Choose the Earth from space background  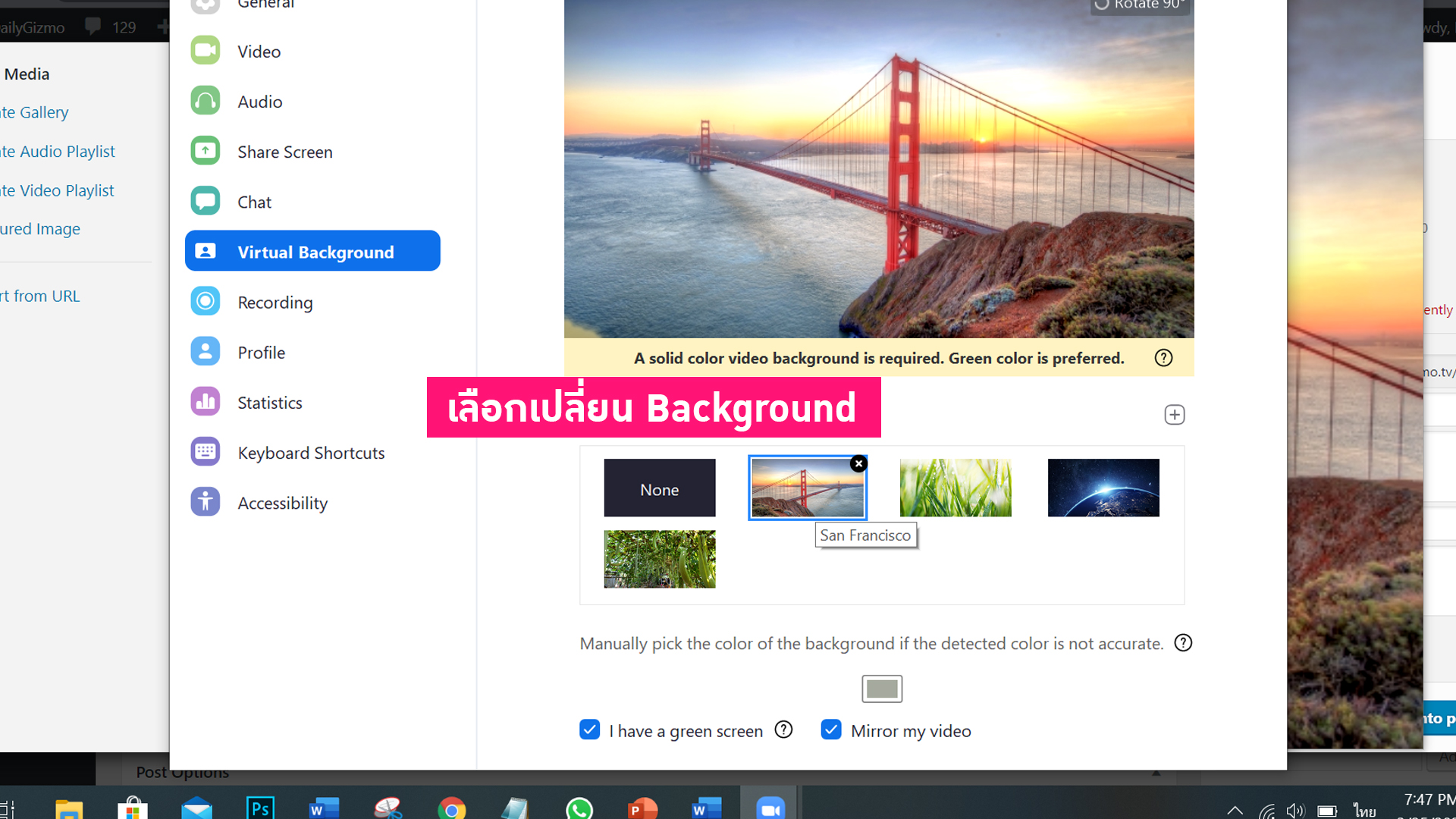[x=1103, y=488]
